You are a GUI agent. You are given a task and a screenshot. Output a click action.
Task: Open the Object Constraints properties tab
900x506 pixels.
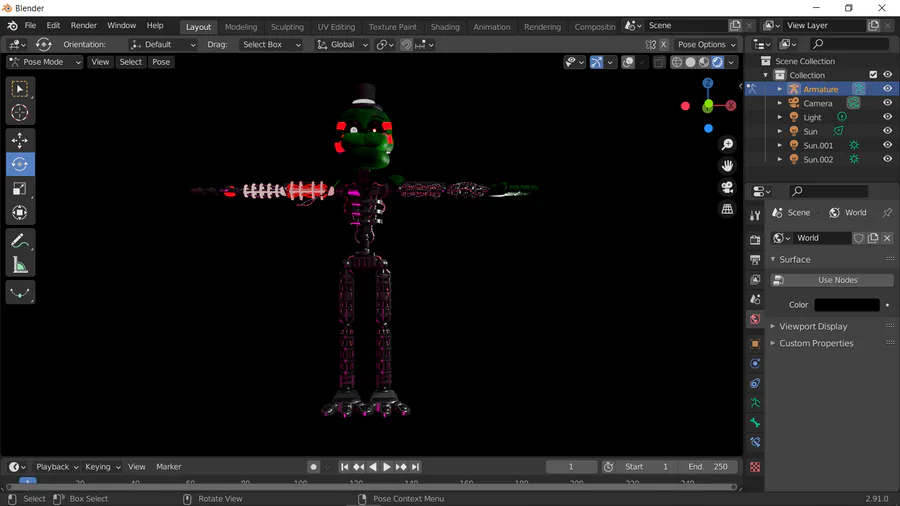point(755,383)
